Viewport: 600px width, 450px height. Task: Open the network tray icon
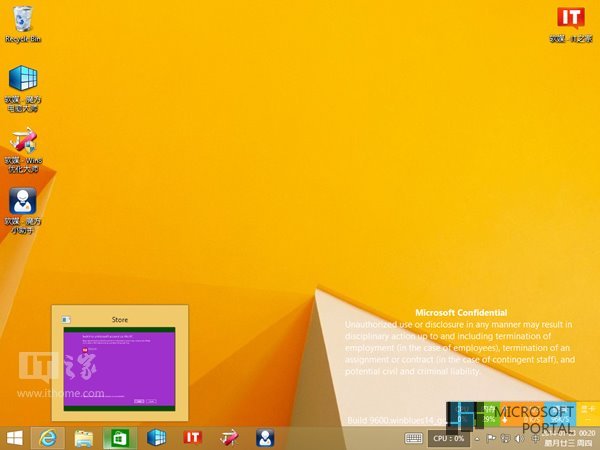pos(505,439)
